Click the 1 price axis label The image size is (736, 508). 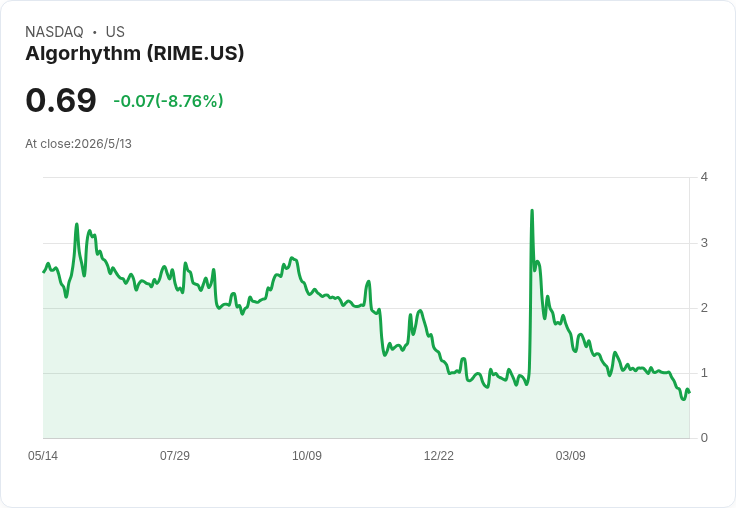coord(704,373)
